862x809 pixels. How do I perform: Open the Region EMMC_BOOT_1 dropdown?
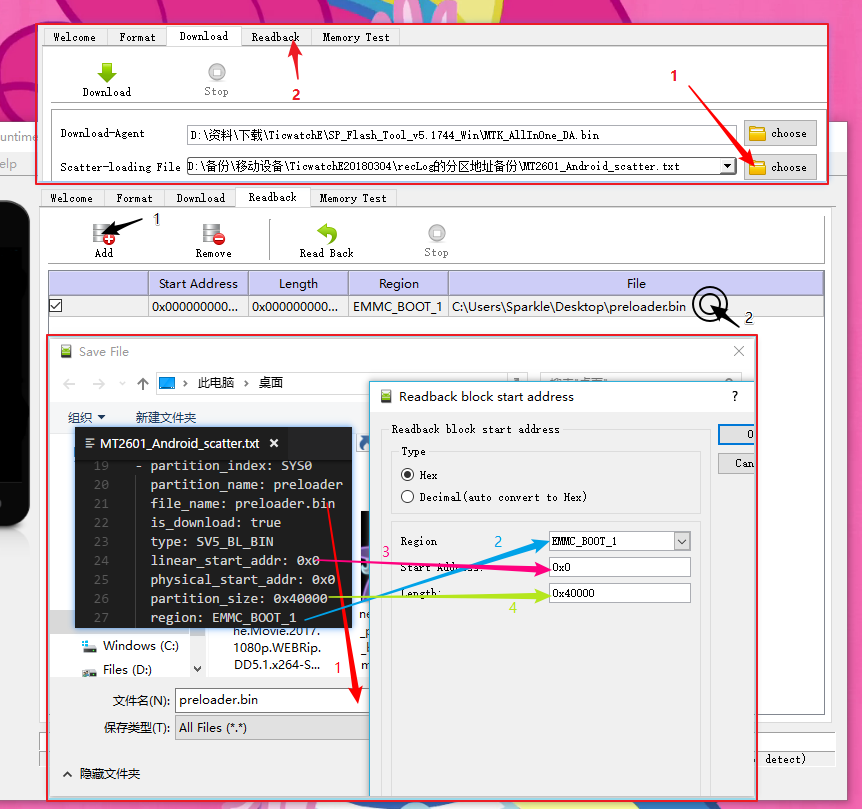[682, 541]
